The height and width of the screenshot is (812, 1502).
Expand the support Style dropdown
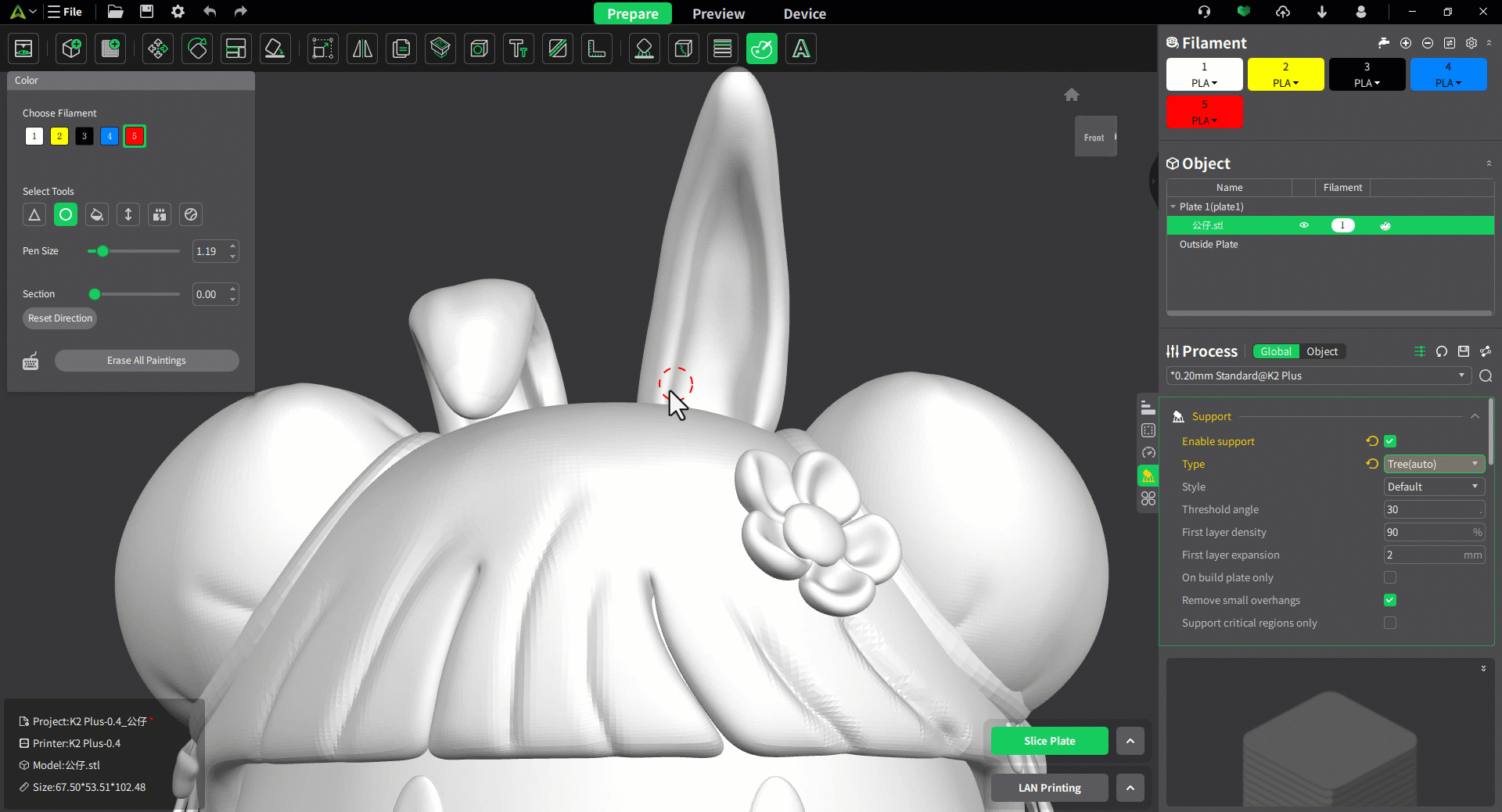[1433, 487]
